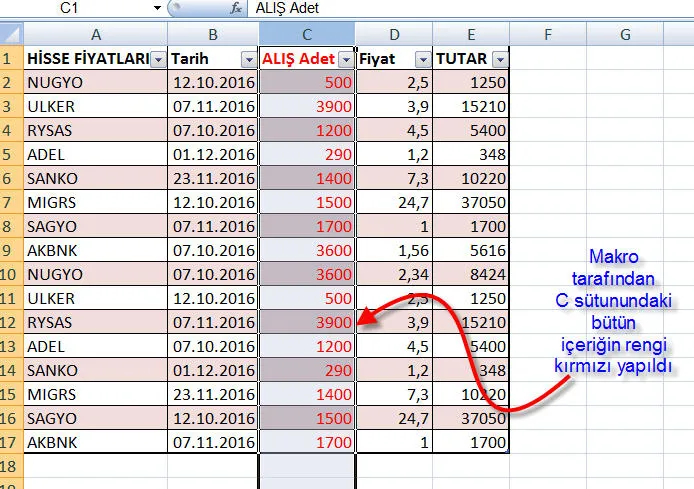Click the Select All corner button
Image resolution: width=694 pixels, height=489 pixels.
pos(11,34)
